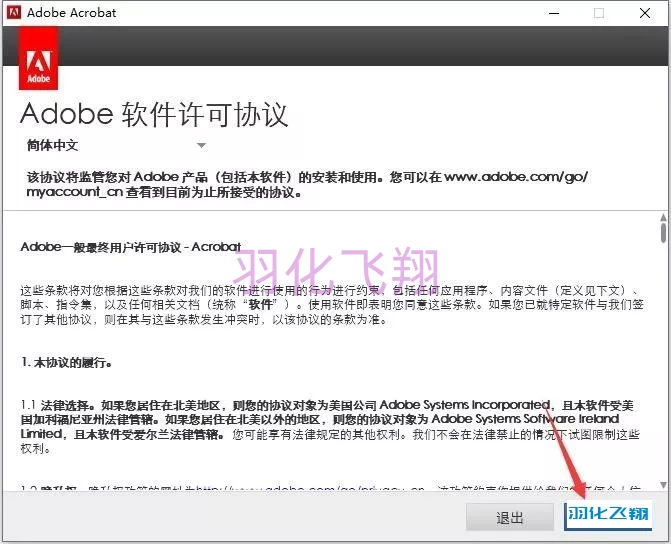Screen dimensions: 671x544
Task: Click the text "Adobe一般最终用户许可协议 - Acrobat"
Action: [x=131, y=247]
